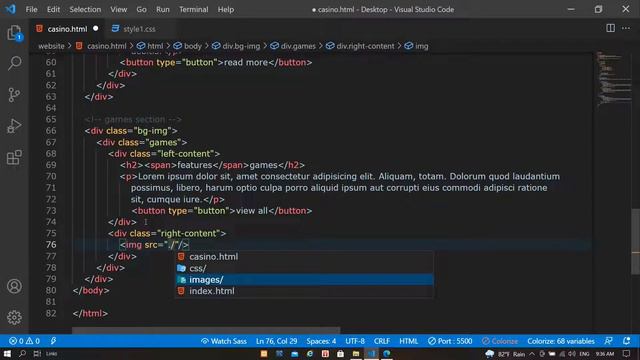Open File Explorer taskbar icon

click(356, 353)
